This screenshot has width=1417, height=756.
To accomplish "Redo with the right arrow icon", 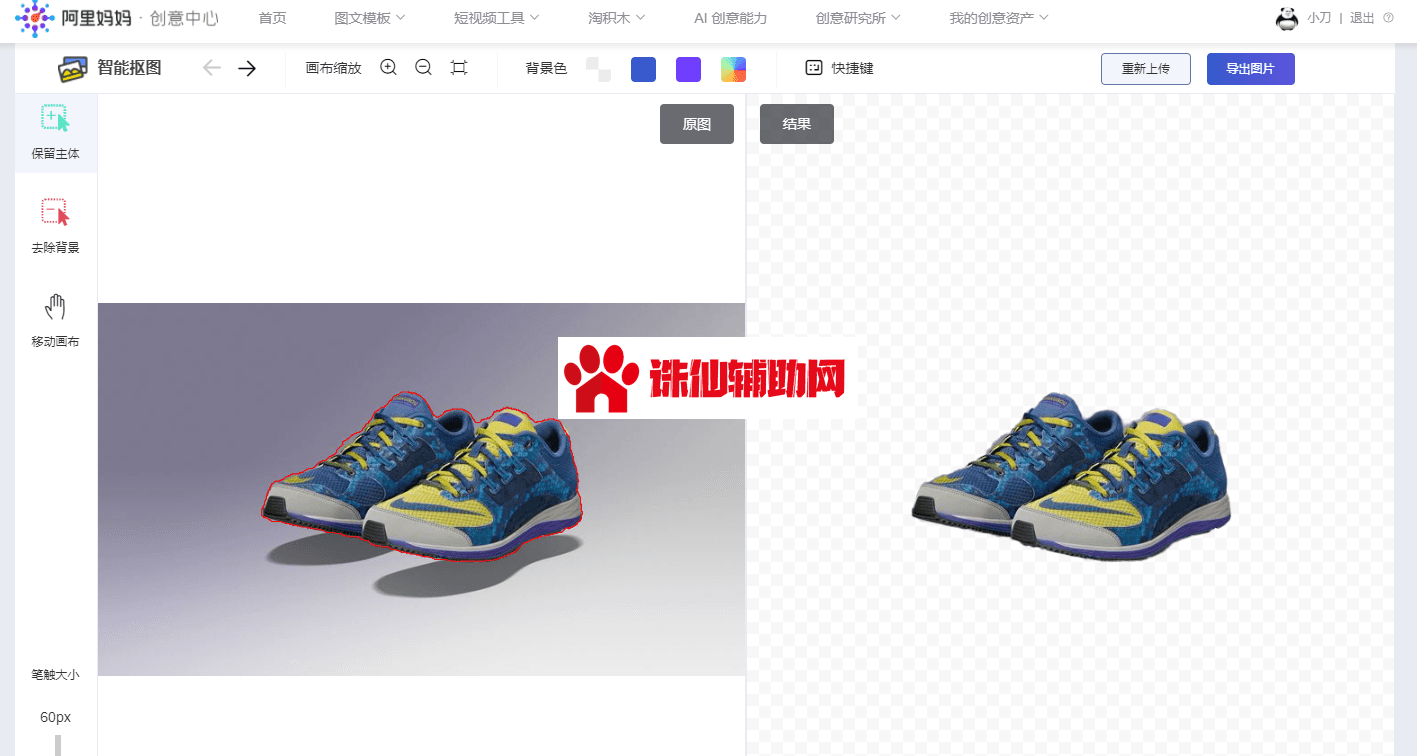I will (x=247, y=68).
